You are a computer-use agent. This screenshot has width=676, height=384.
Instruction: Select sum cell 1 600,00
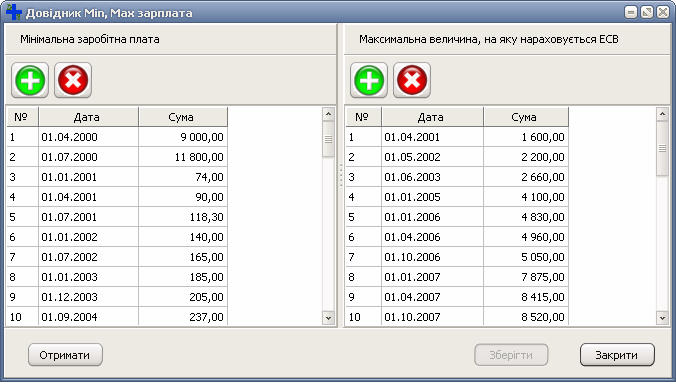pyautogui.click(x=526, y=137)
